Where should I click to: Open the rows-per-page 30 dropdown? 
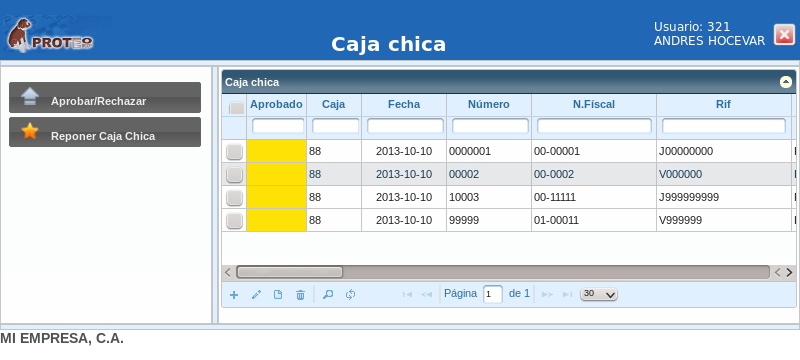pyautogui.click(x=599, y=294)
